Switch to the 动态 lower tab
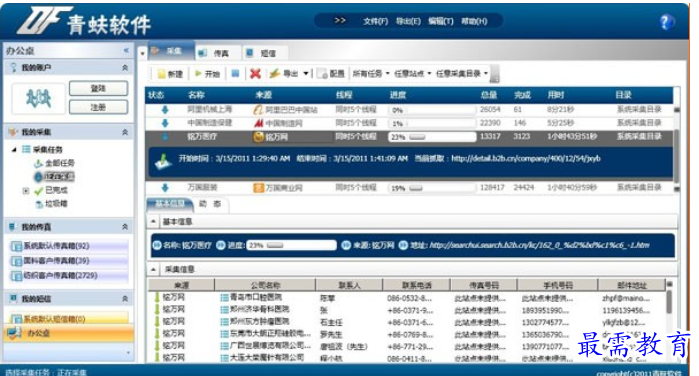 point(210,204)
